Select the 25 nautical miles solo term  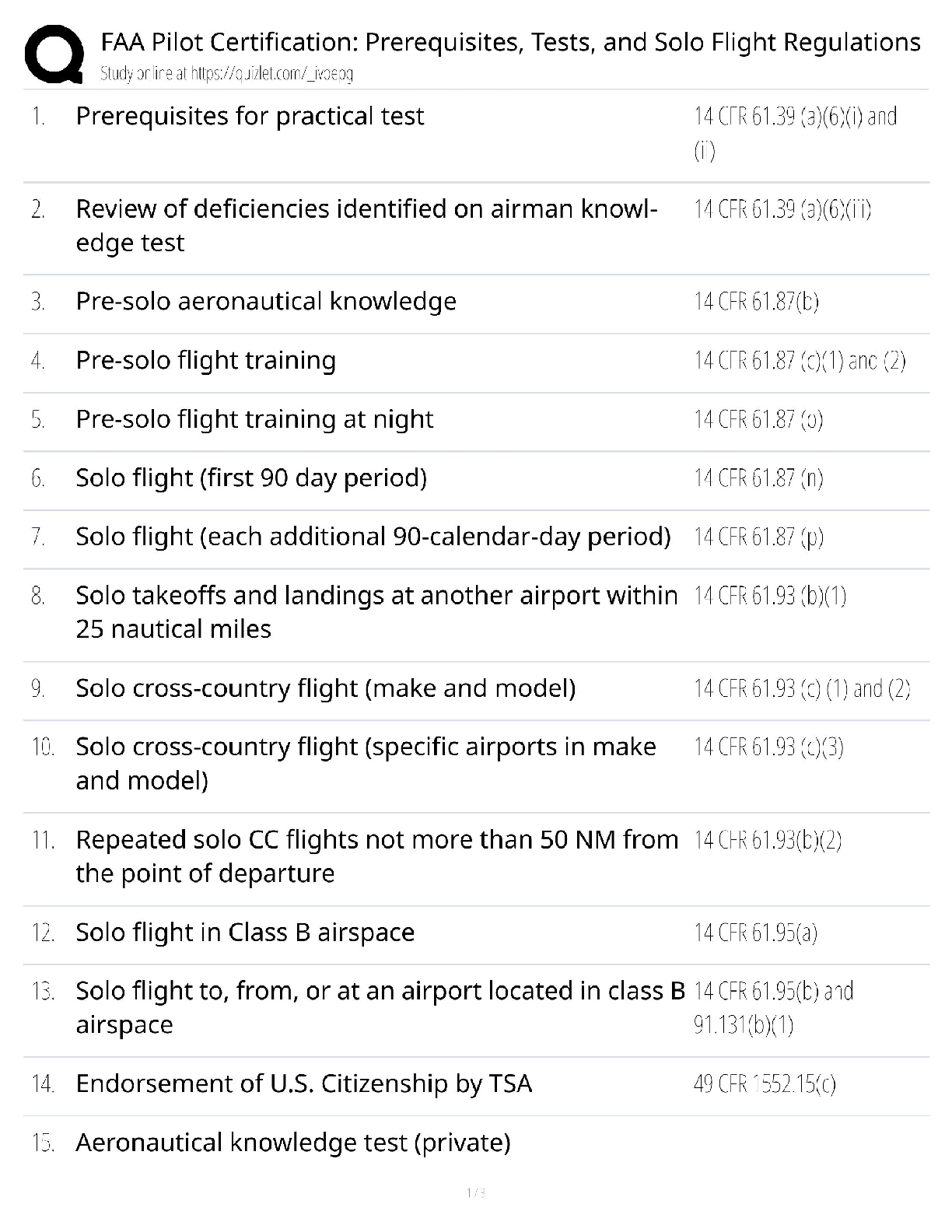[x=376, y=612]
